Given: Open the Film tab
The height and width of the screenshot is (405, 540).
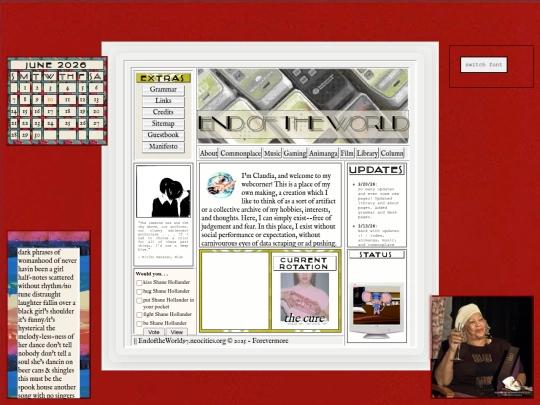Looking at the screenshot, I should tap(347, 153).
